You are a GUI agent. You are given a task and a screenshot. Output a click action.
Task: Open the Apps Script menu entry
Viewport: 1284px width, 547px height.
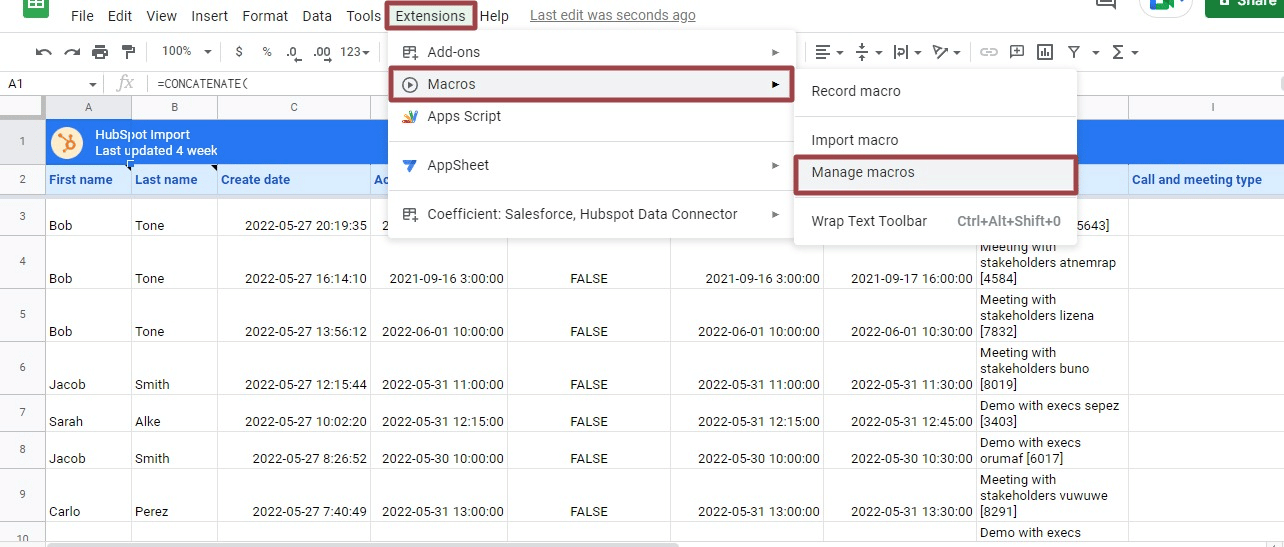coord(464,116)
